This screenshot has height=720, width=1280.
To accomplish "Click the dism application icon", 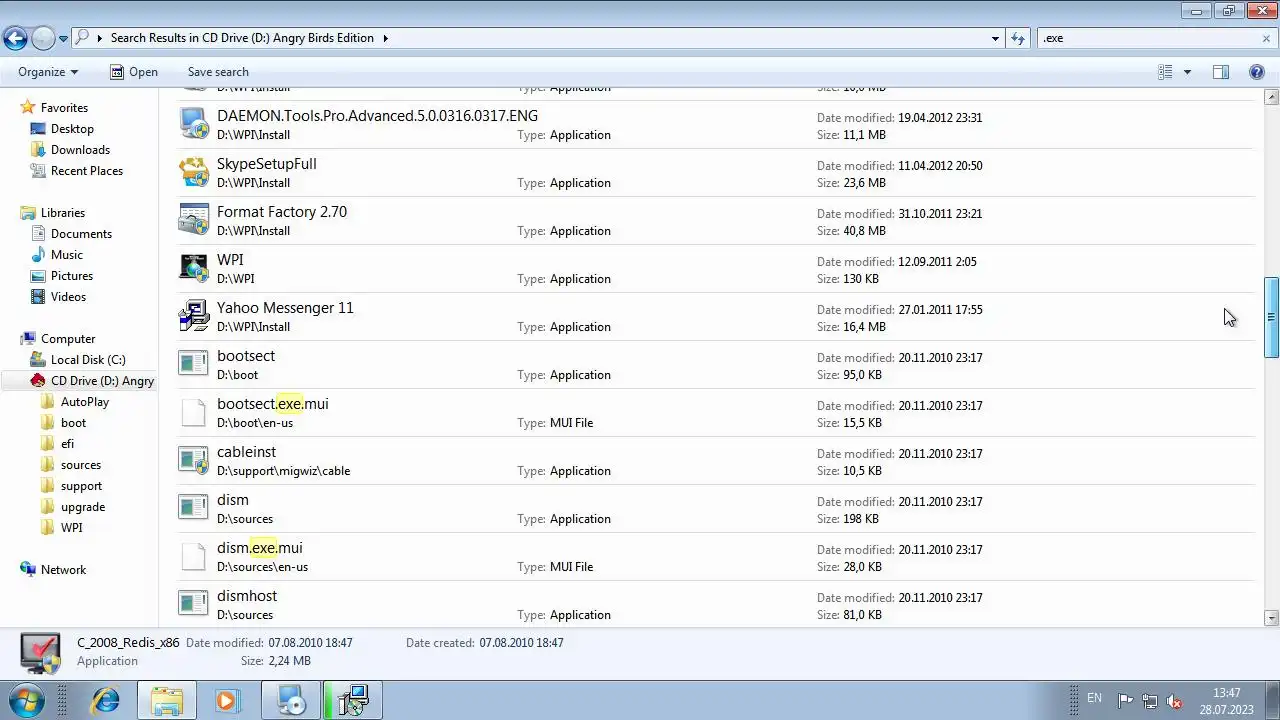I will coord(194,508).
